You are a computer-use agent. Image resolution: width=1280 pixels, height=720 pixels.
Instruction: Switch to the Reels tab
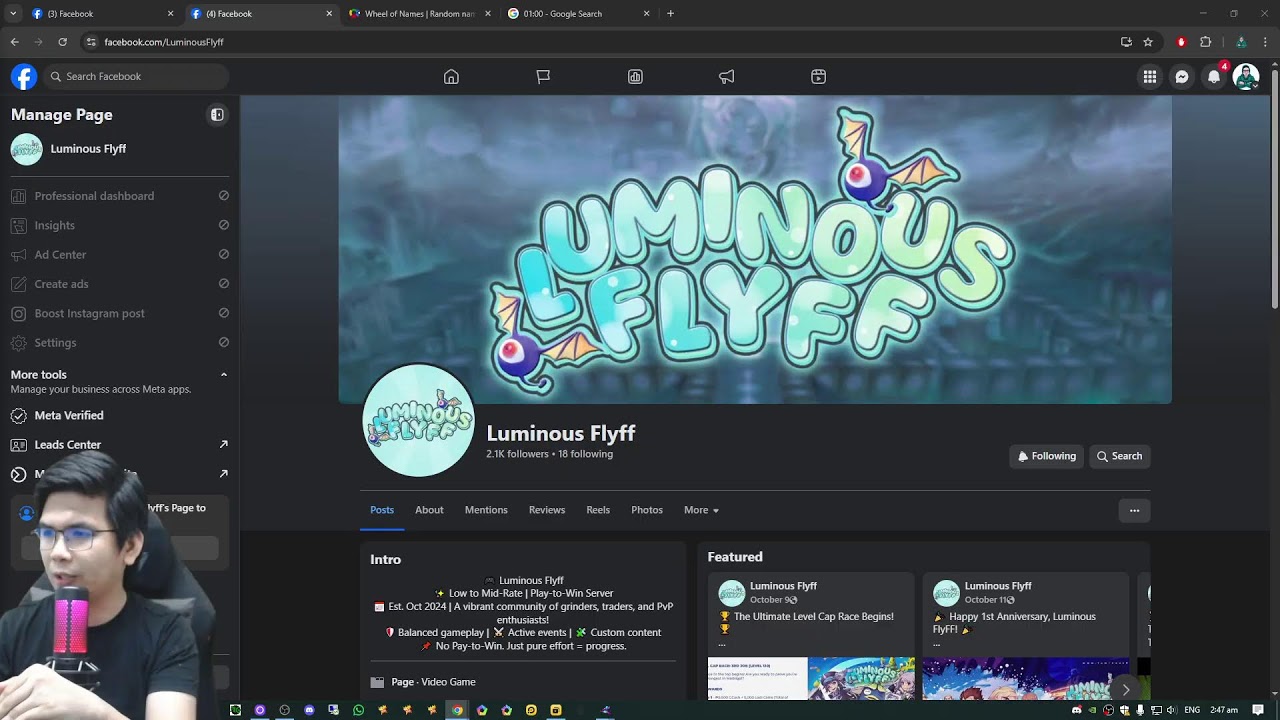(x=598, y=510)
